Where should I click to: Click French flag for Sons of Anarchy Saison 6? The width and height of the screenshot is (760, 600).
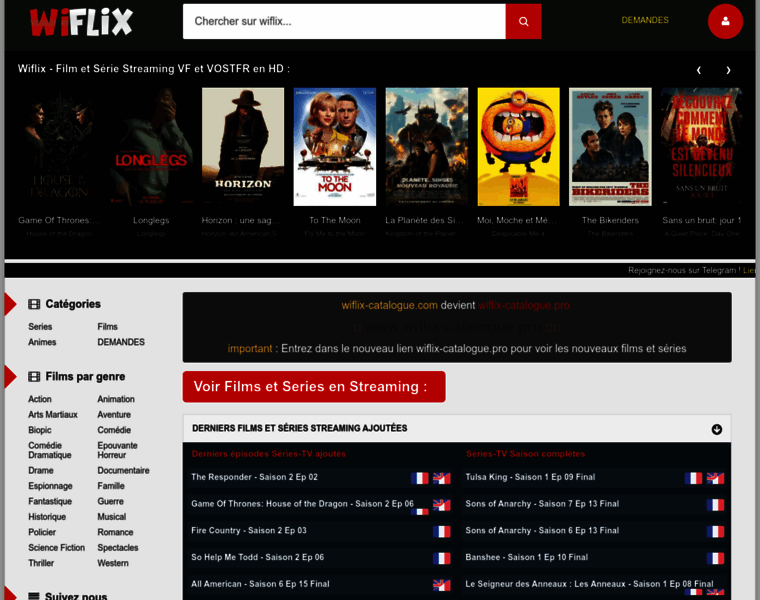(x=715, y=532)
